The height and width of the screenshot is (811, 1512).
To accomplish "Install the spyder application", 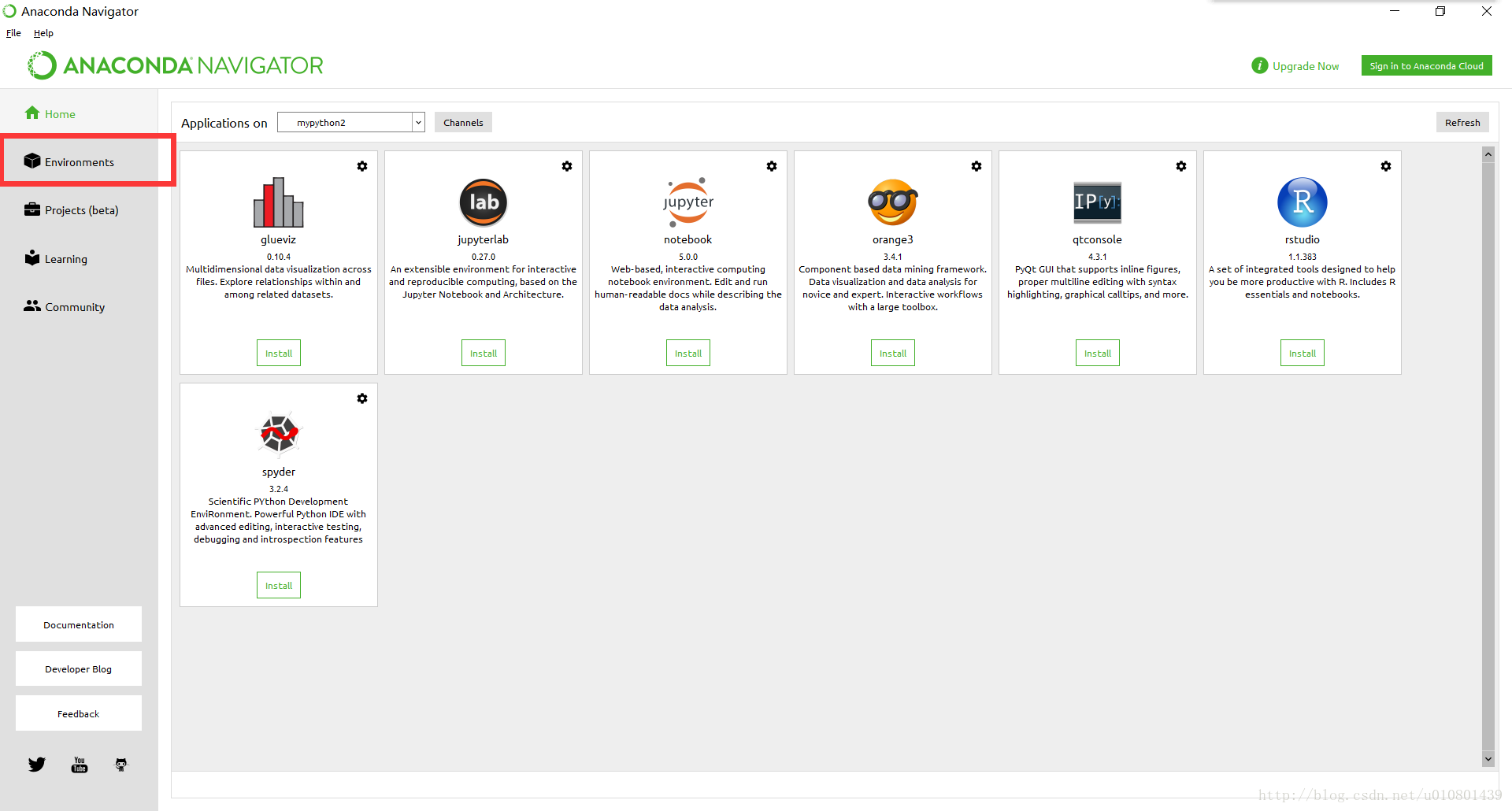I will [279, 586].
